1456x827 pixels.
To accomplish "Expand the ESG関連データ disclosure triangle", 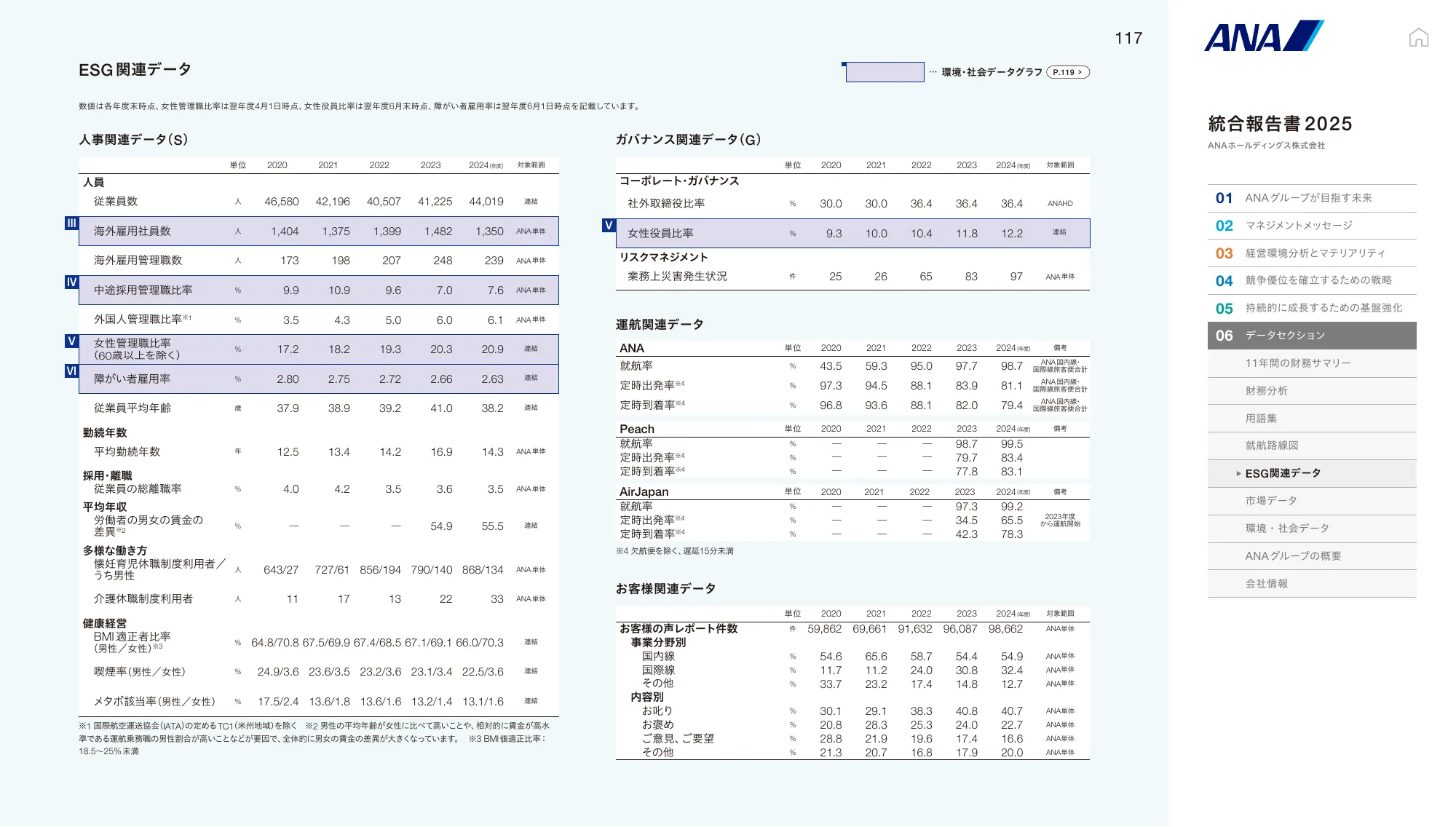I will 1238,472.
